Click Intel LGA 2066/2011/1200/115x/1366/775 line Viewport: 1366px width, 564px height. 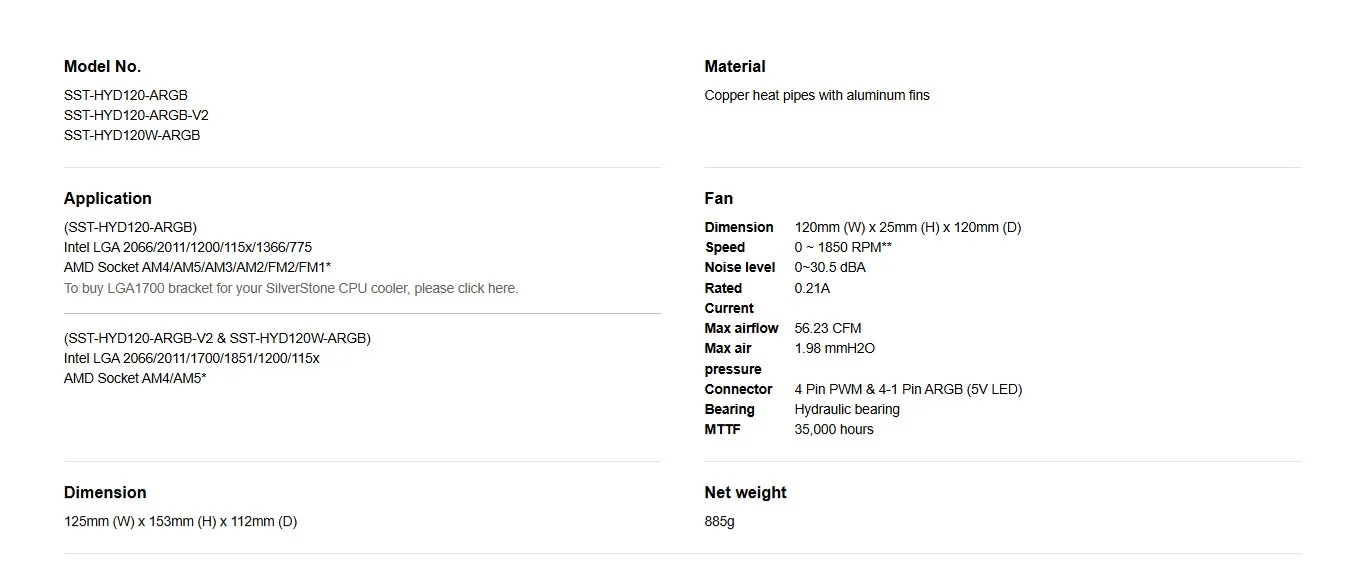coord(188,247)
